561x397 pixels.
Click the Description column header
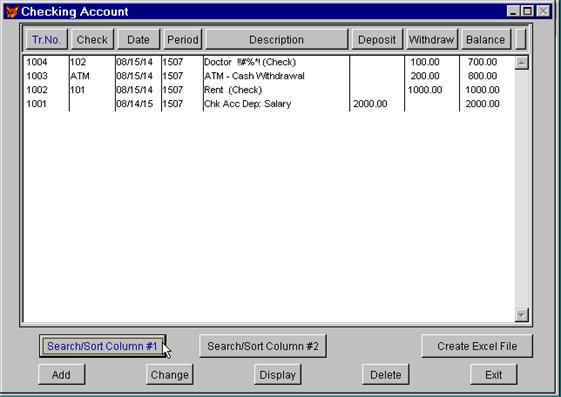tap(277, 39)
